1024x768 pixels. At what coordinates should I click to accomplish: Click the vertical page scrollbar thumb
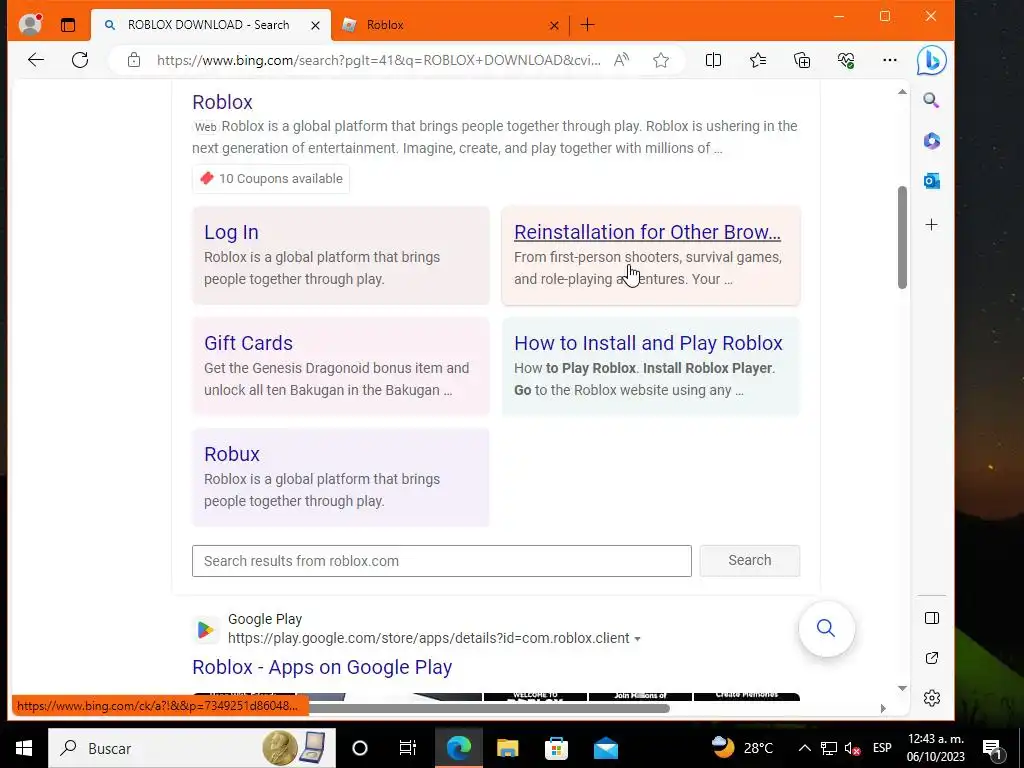coord(902,237)
